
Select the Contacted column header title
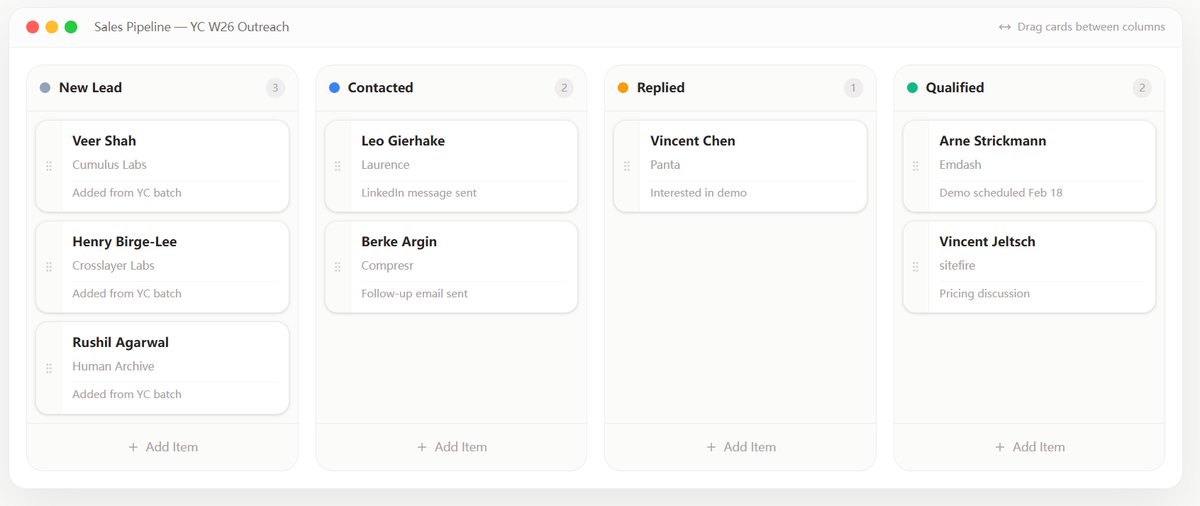point(380,88)
